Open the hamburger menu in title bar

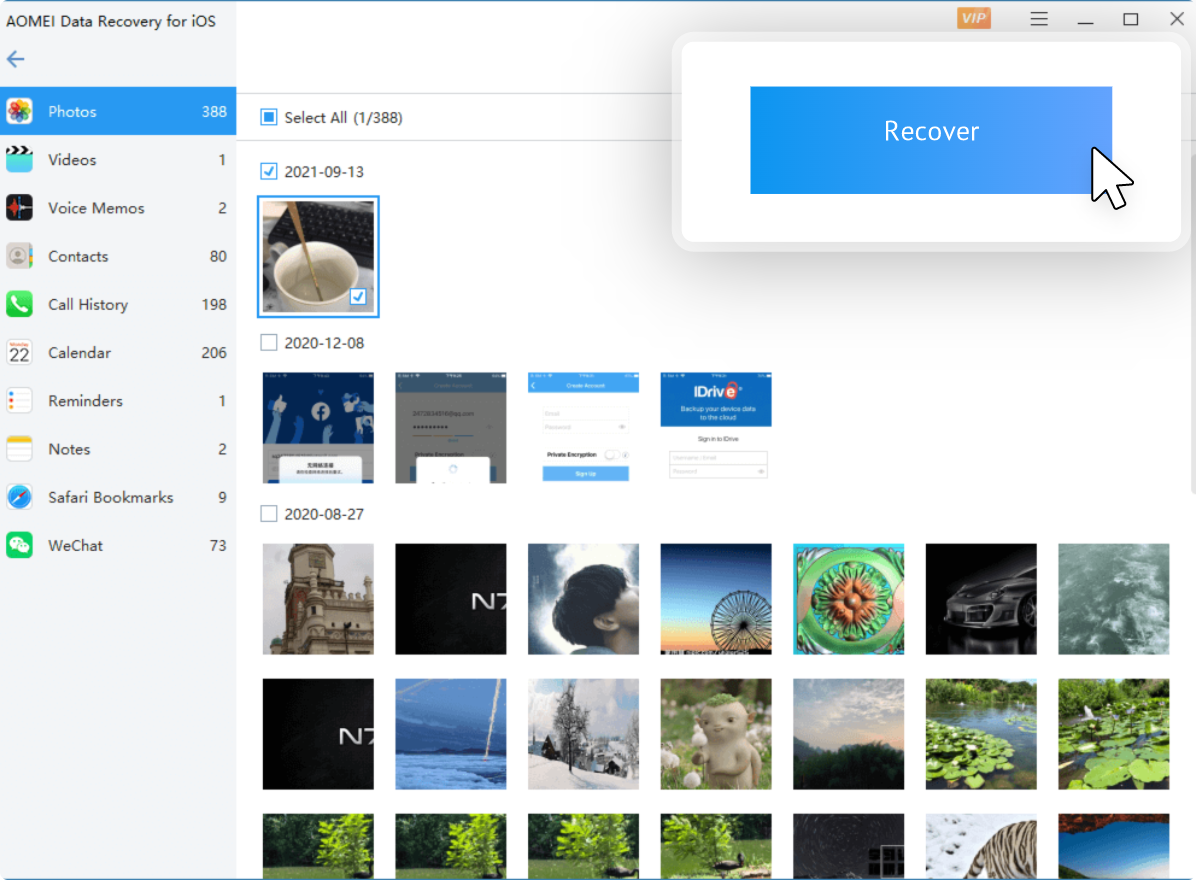1039,19
